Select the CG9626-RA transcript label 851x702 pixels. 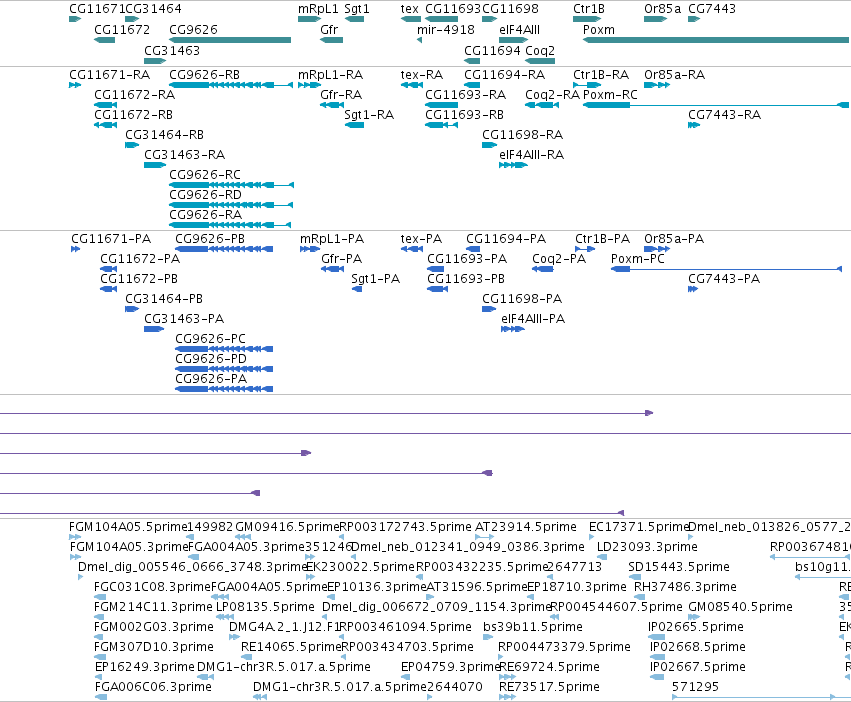coord(206,214)
